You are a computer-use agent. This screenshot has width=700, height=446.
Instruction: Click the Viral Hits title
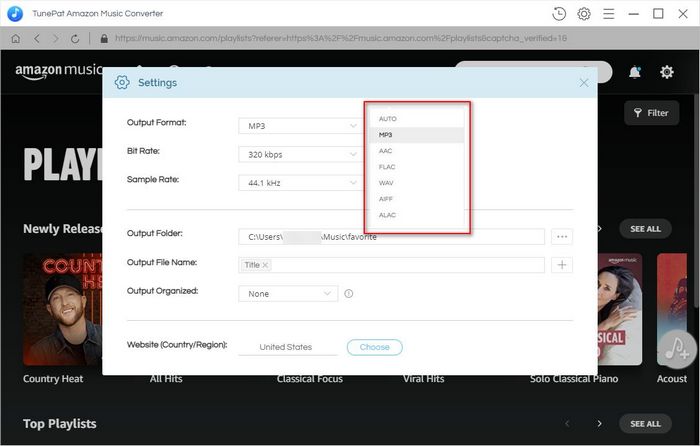(423, 379)
